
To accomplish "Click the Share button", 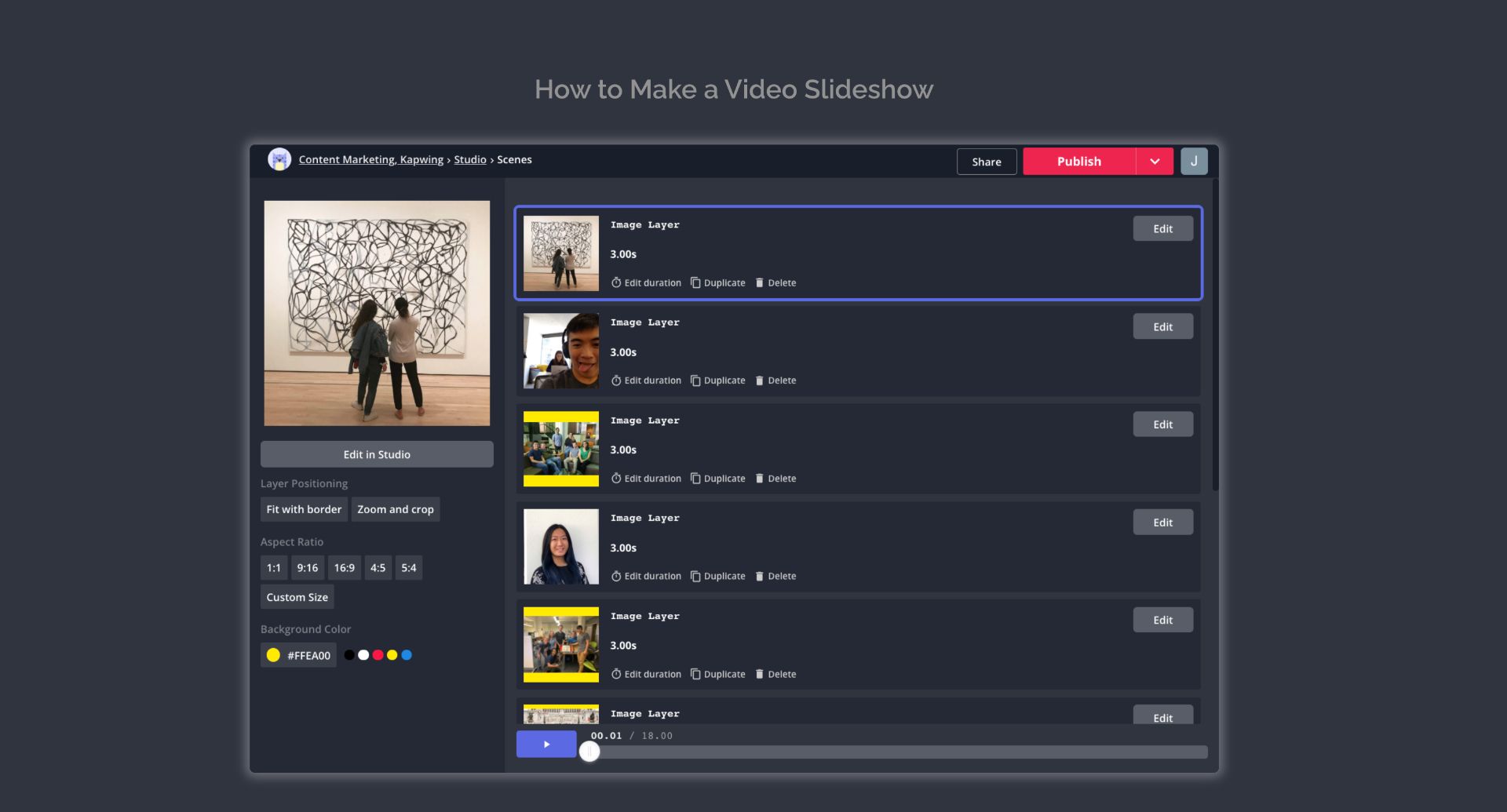I will [x=987, y=161].
